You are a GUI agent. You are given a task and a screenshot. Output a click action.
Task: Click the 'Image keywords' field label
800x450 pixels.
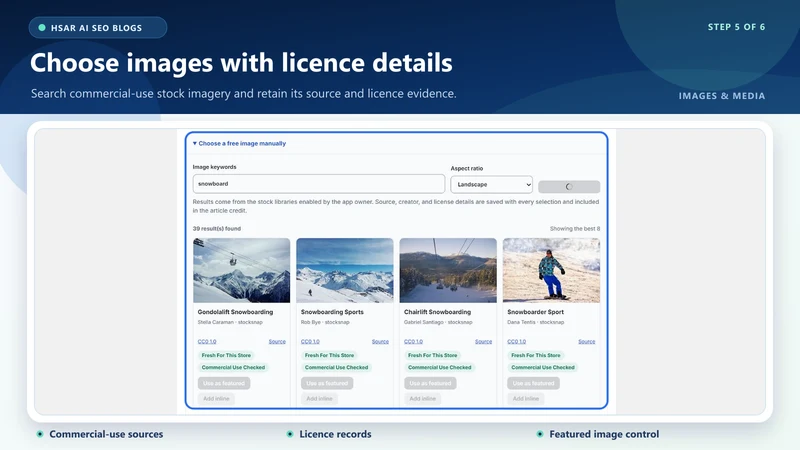(214, 167)
